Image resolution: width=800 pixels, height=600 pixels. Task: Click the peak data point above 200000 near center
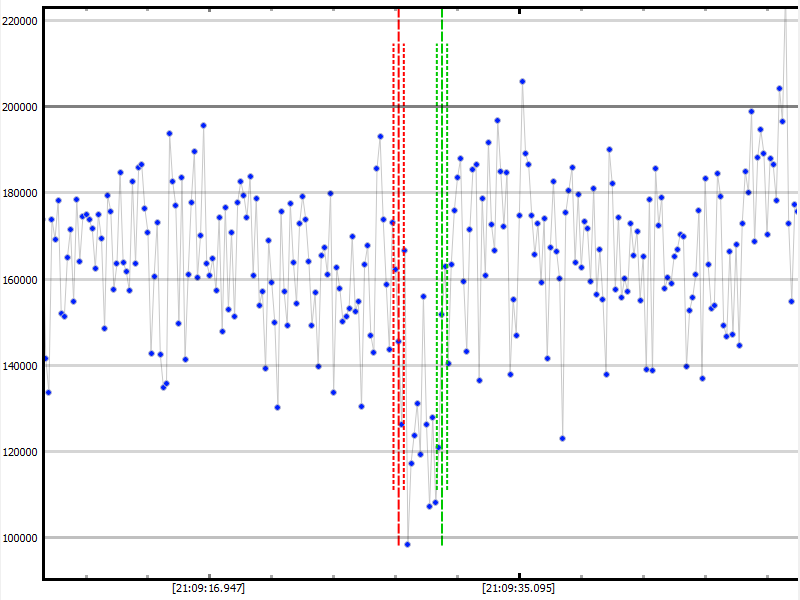(x=522, y=81)
